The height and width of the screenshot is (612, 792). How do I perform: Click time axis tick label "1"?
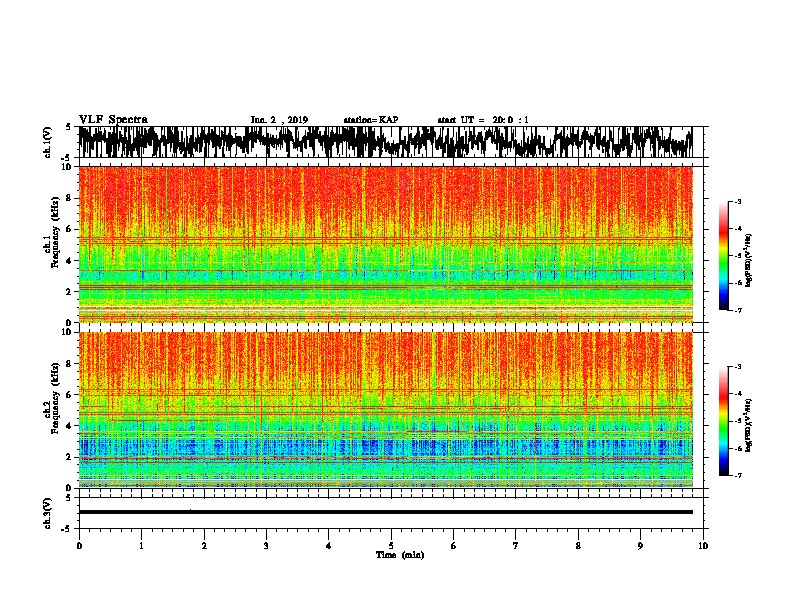coord(141,546)
